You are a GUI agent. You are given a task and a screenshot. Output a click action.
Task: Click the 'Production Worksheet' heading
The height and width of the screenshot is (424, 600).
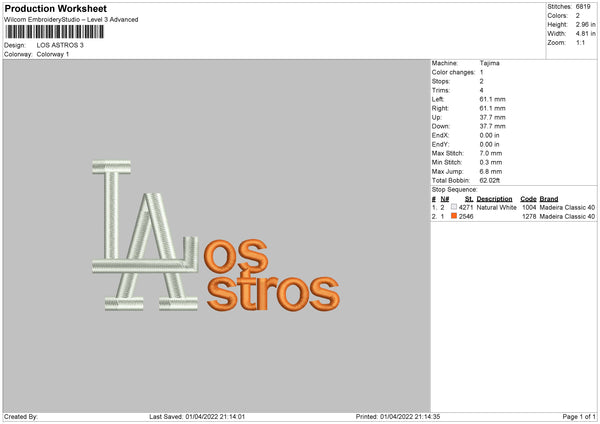tap(55, 8)
